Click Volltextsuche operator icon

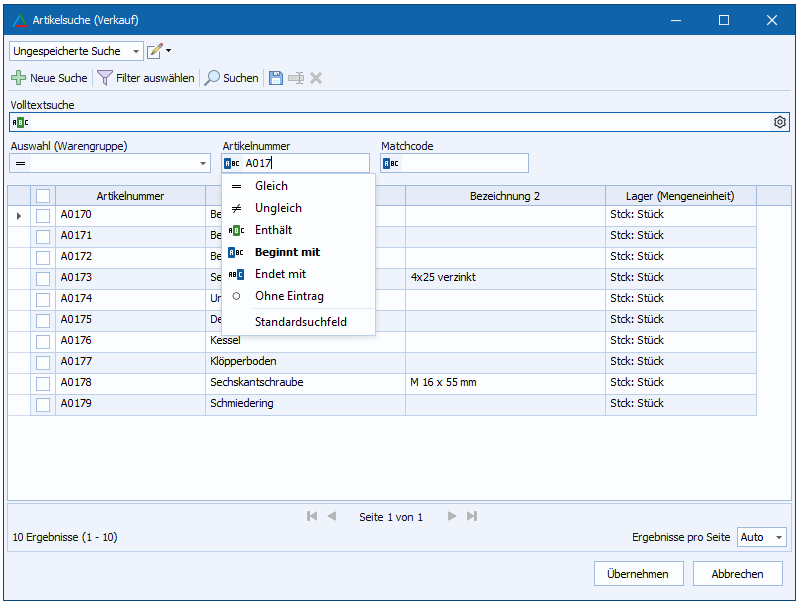click(x=20, y=122)
